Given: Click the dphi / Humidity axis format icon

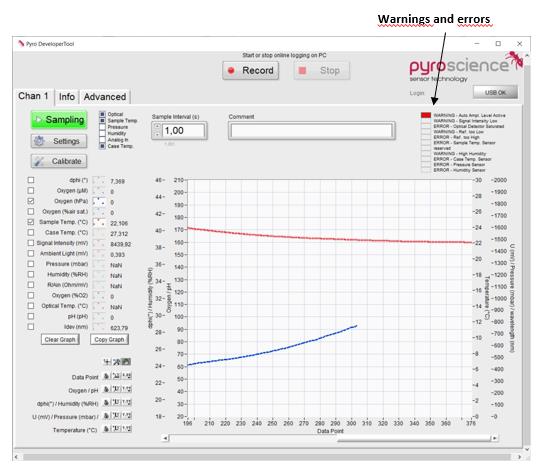Looking at the screenshot, I should point(127,403).
